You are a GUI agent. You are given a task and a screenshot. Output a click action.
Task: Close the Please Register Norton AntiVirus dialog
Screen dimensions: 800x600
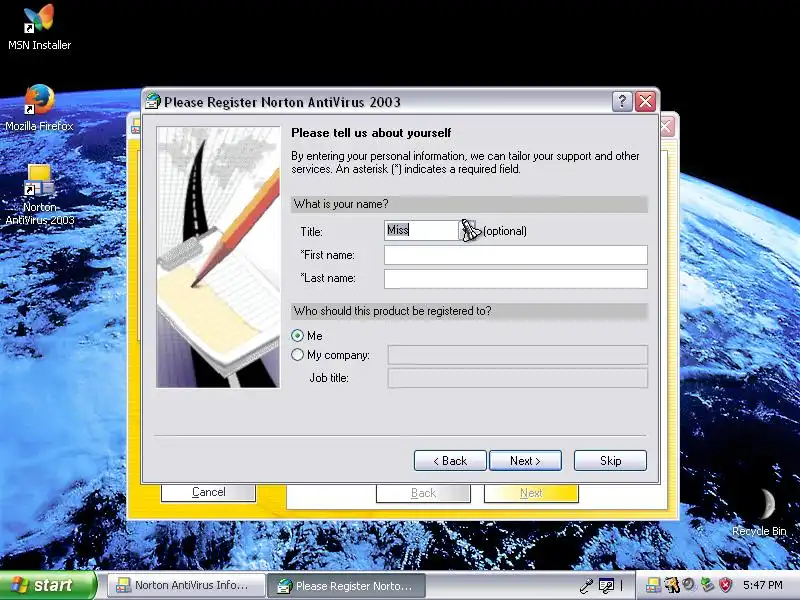coord(645,102)
